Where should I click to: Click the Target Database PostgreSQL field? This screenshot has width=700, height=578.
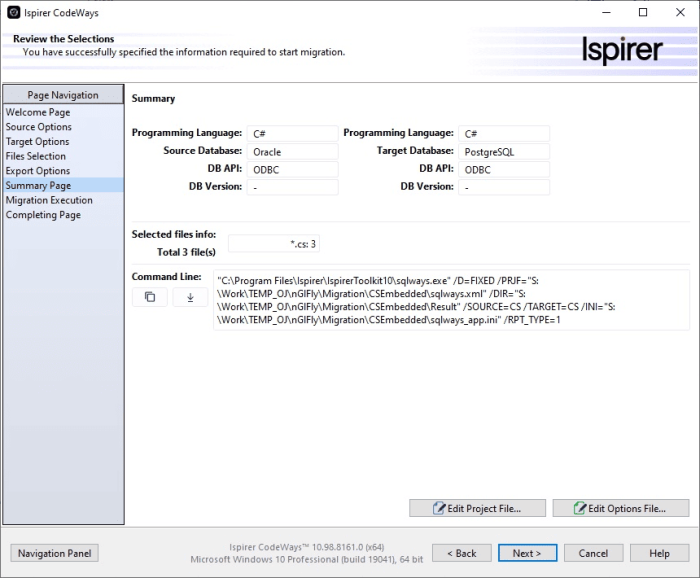coord(504,152)
